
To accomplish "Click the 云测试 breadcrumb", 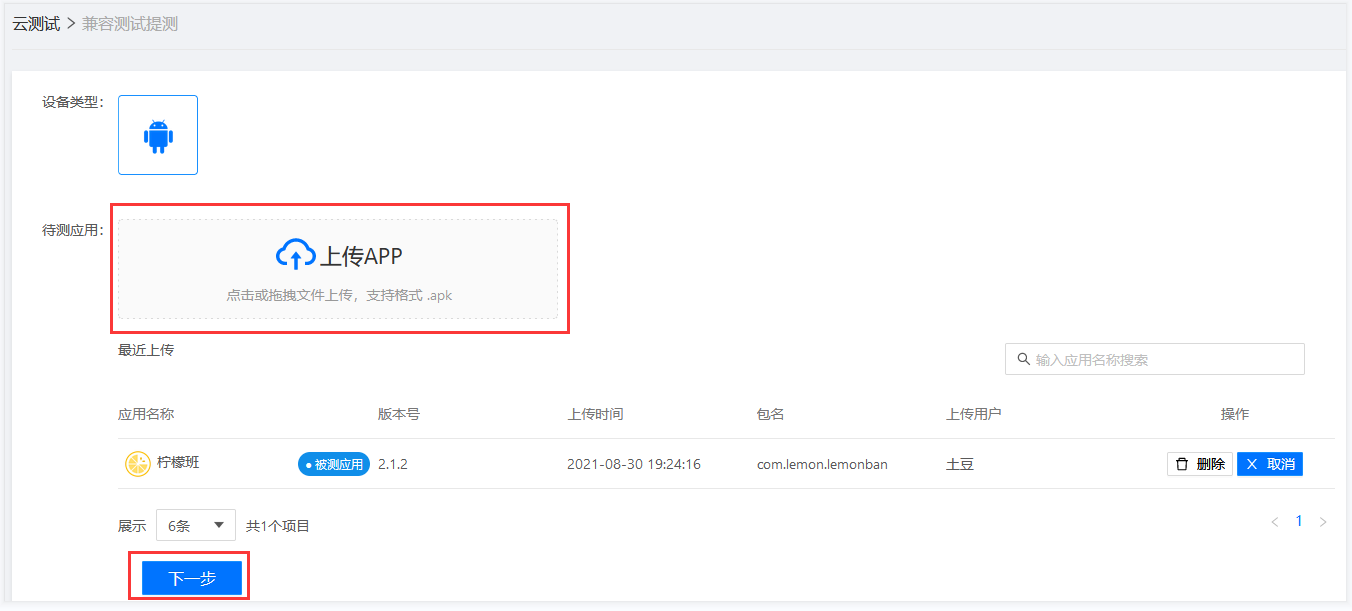I will 36,24.
